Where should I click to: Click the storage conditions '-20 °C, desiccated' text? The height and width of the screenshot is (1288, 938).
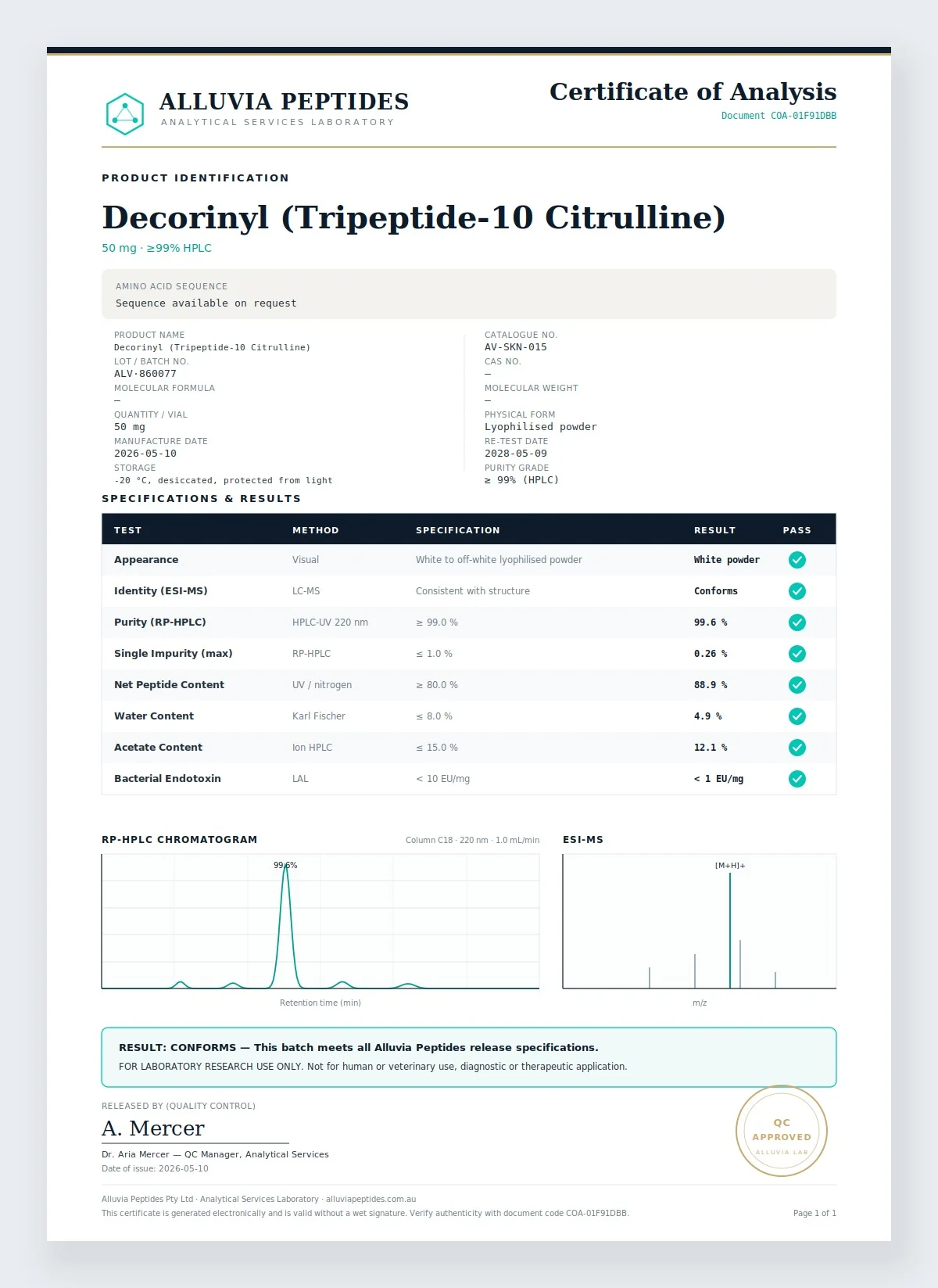point(224,480)
